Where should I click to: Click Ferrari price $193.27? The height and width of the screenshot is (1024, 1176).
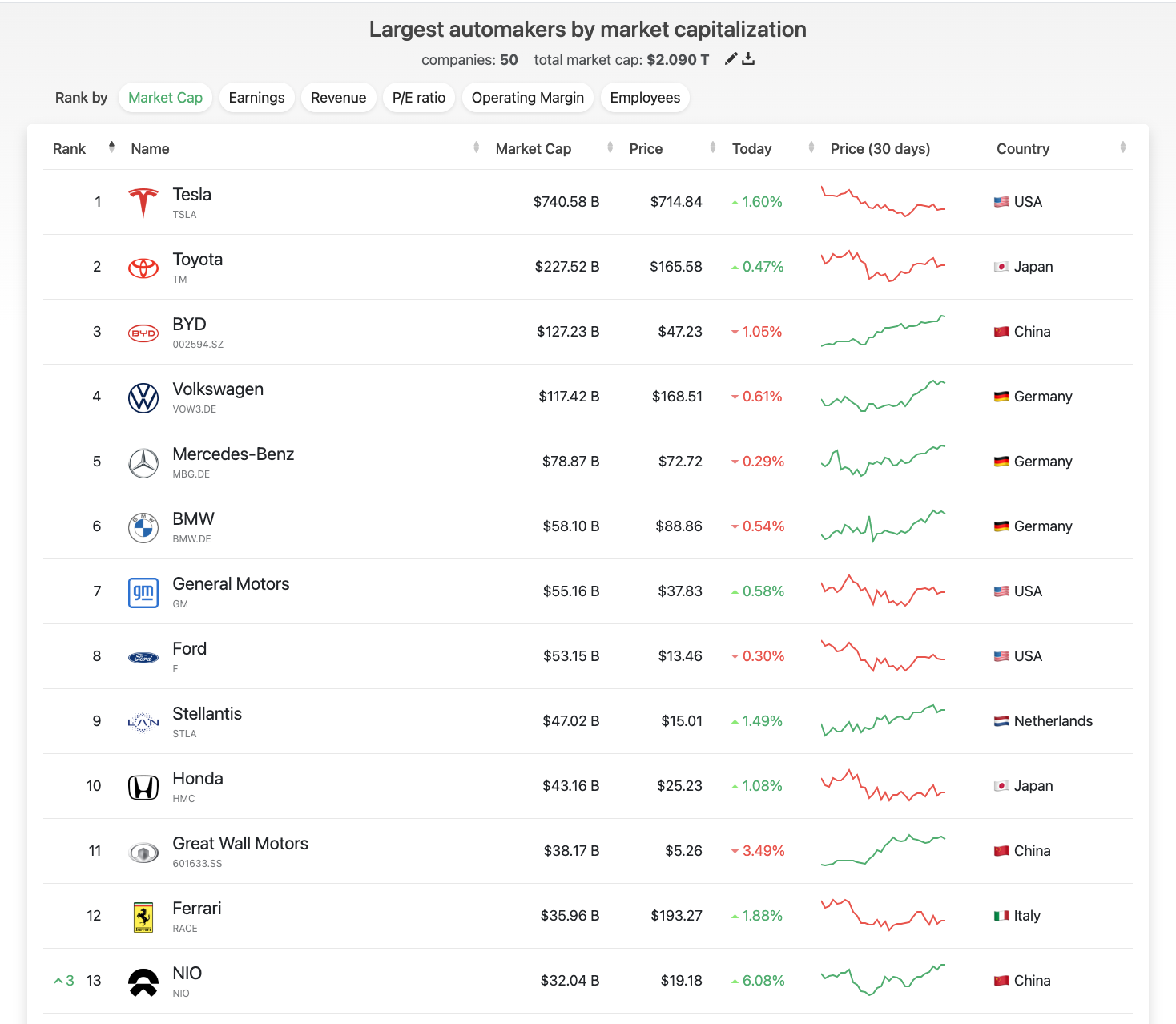click(677, 916)
